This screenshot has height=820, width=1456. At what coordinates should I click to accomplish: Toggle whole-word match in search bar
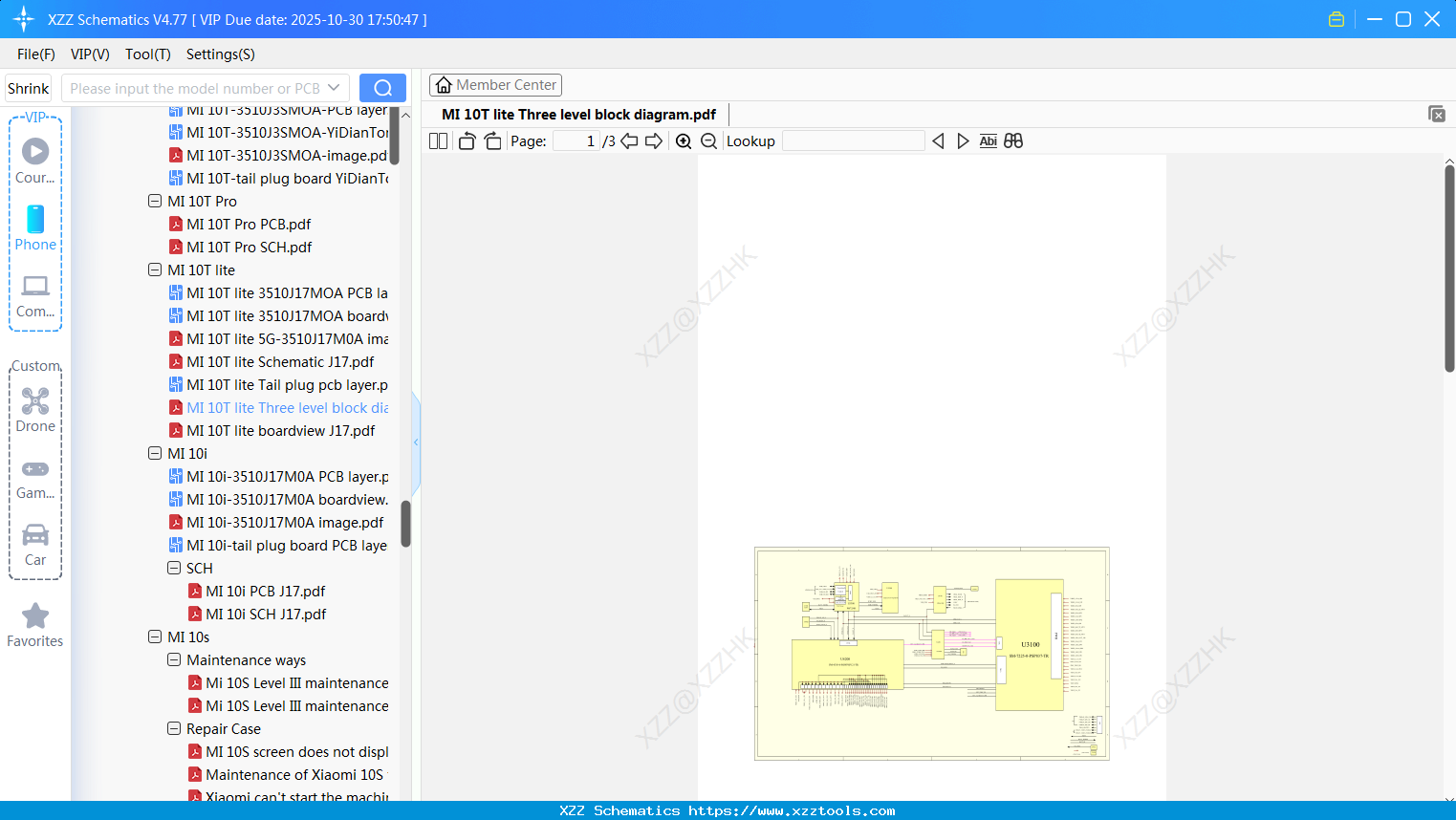coord(1012,140)
